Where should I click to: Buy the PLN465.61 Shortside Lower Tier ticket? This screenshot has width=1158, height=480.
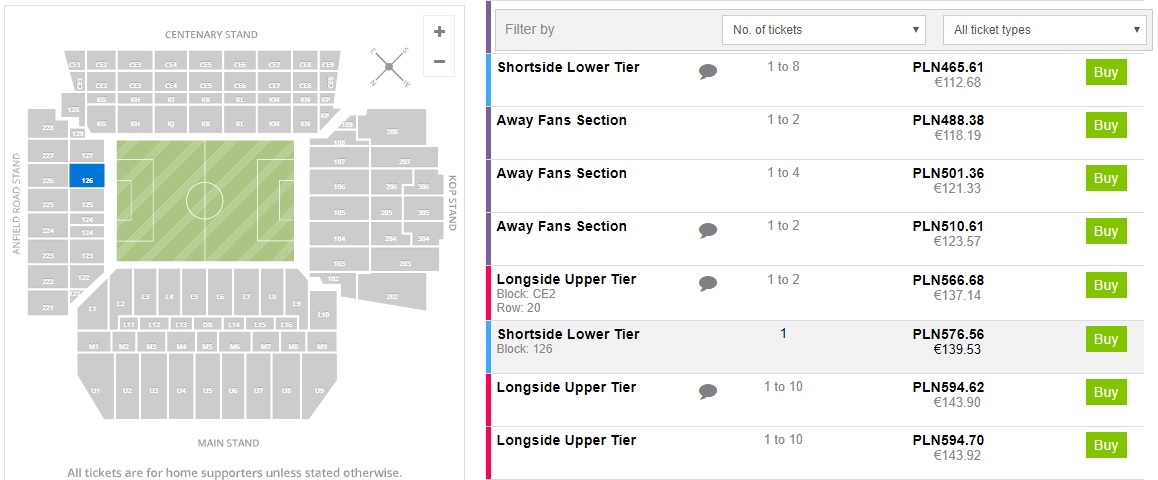pyautogui.click(x=1105, y=72)
